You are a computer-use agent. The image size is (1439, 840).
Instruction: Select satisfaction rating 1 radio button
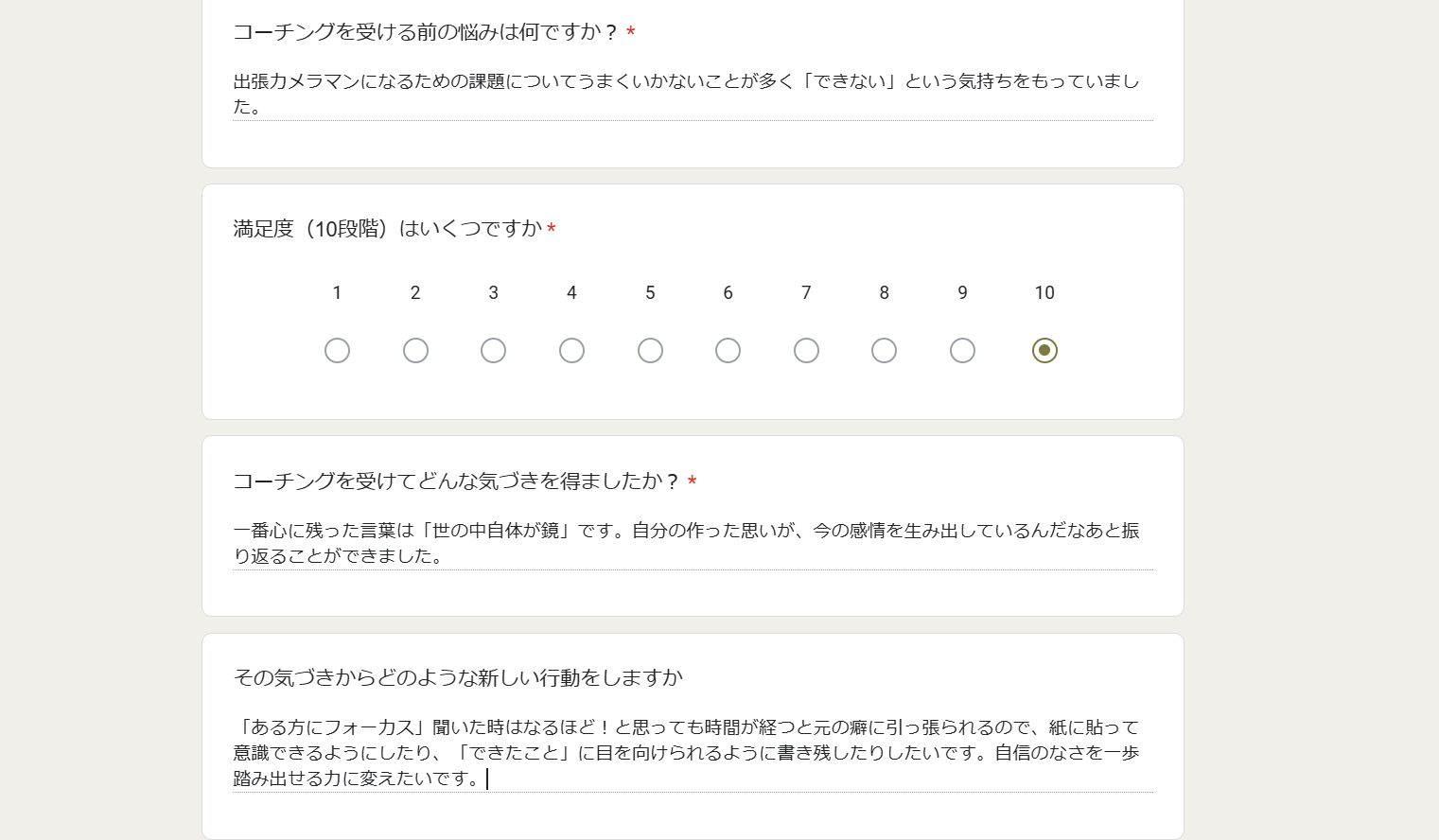tap(337, 351)
